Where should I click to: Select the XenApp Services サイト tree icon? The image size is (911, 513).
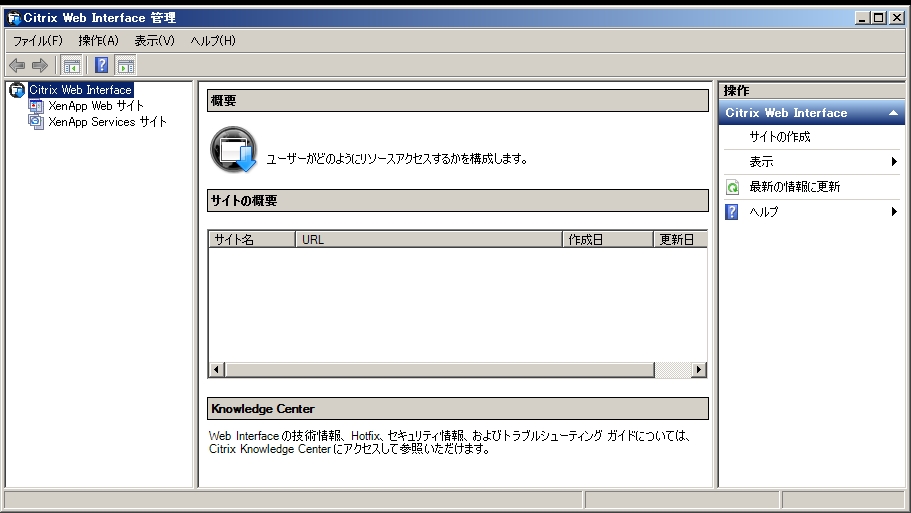[36, 122]
